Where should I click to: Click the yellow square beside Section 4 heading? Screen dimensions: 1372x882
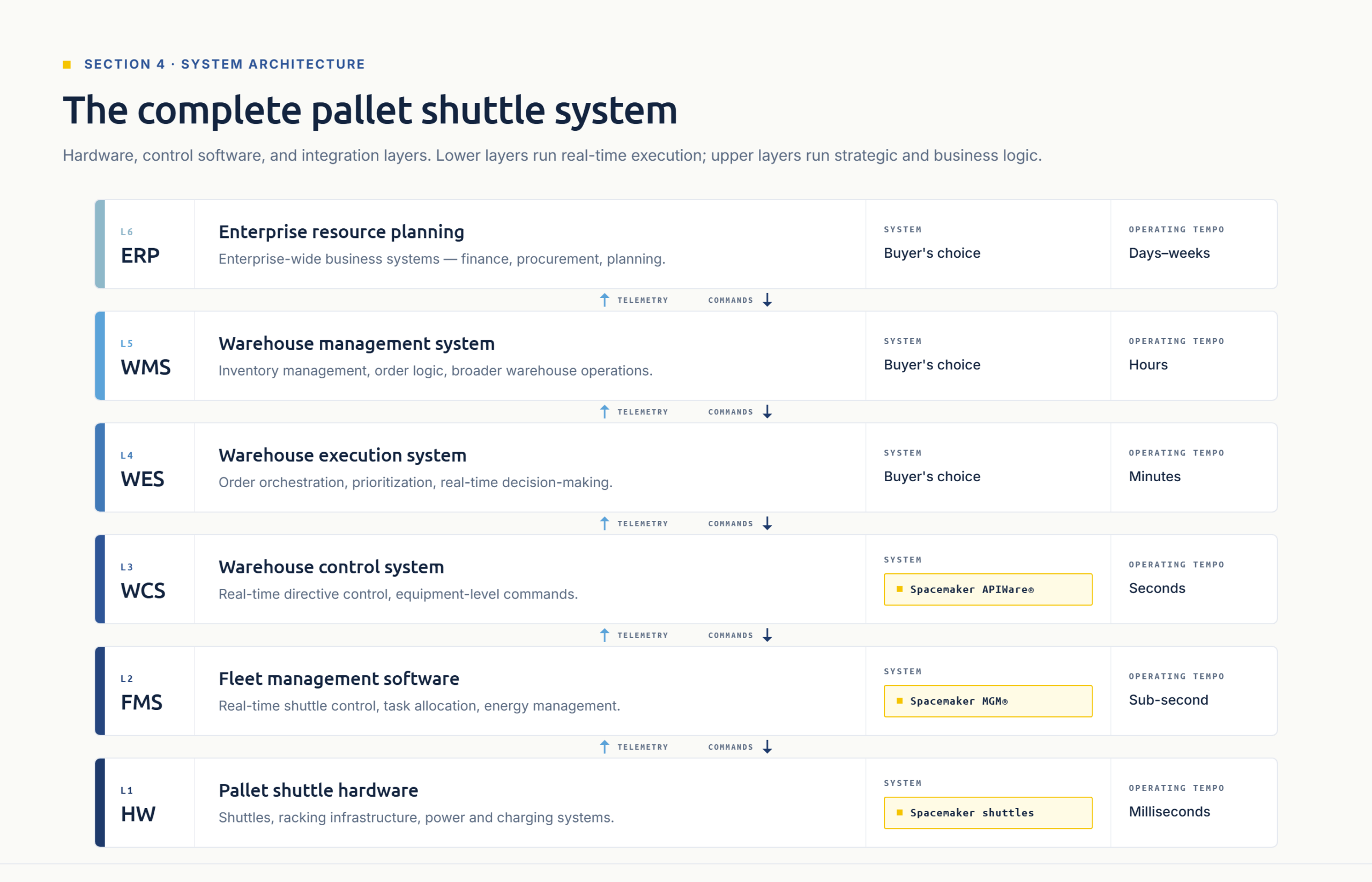click(66, 65)
